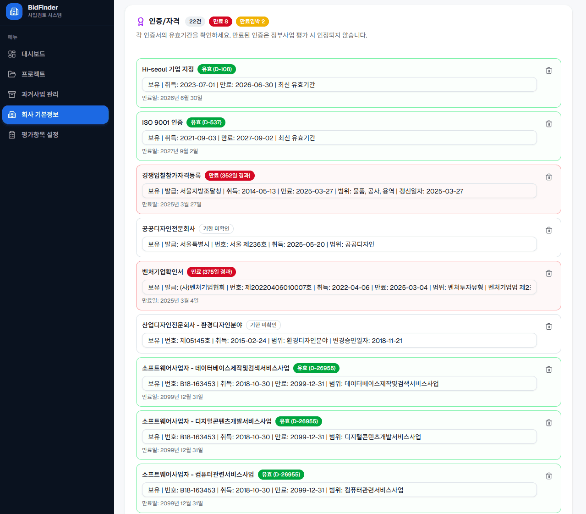Screen dimensions: 586x514
Task: Delete the 산업디자인전문회사 환경디자인분야 entry
Action: click(x=549, y=327)
